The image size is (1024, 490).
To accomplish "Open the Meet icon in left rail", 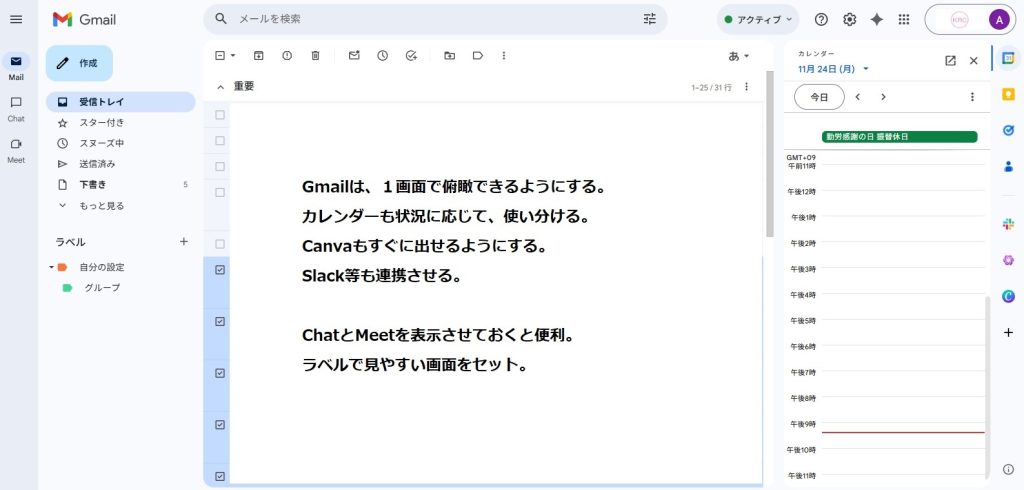I will 16,149.
